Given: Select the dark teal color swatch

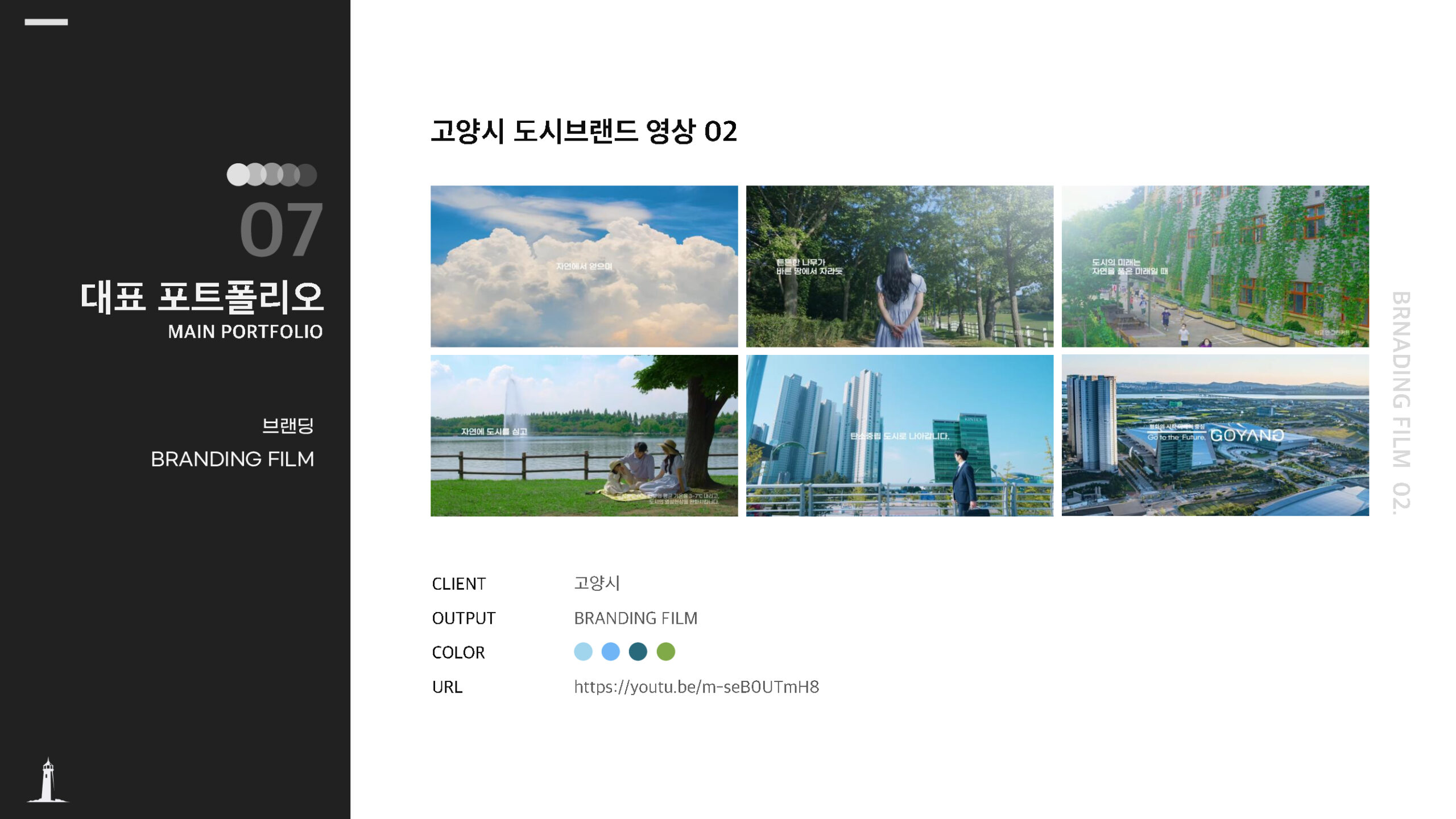Looking at the screenshot, I should pos(638,652).
